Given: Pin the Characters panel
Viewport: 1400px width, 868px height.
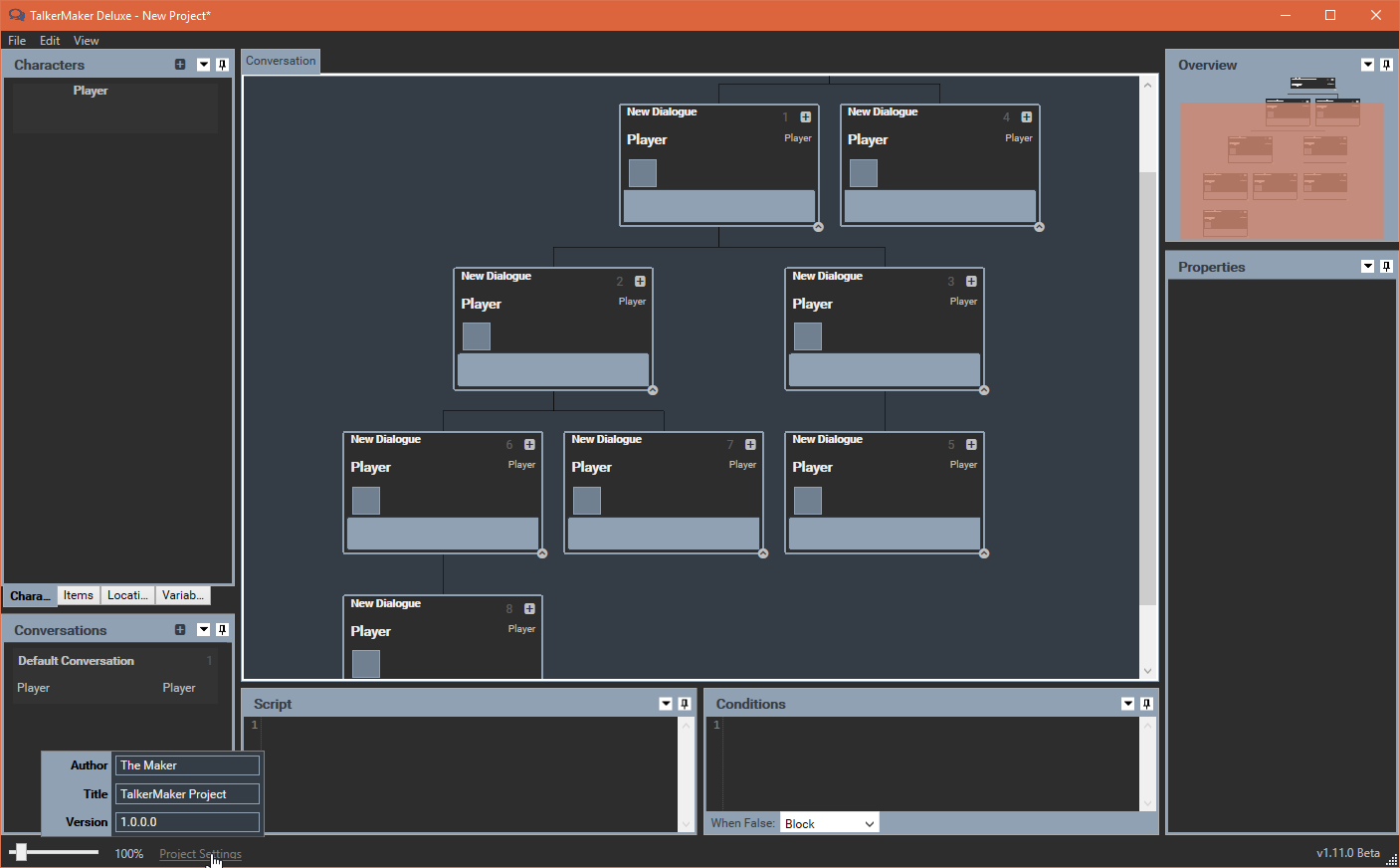Looking at the screenshot, I should [x=222, y=65].
